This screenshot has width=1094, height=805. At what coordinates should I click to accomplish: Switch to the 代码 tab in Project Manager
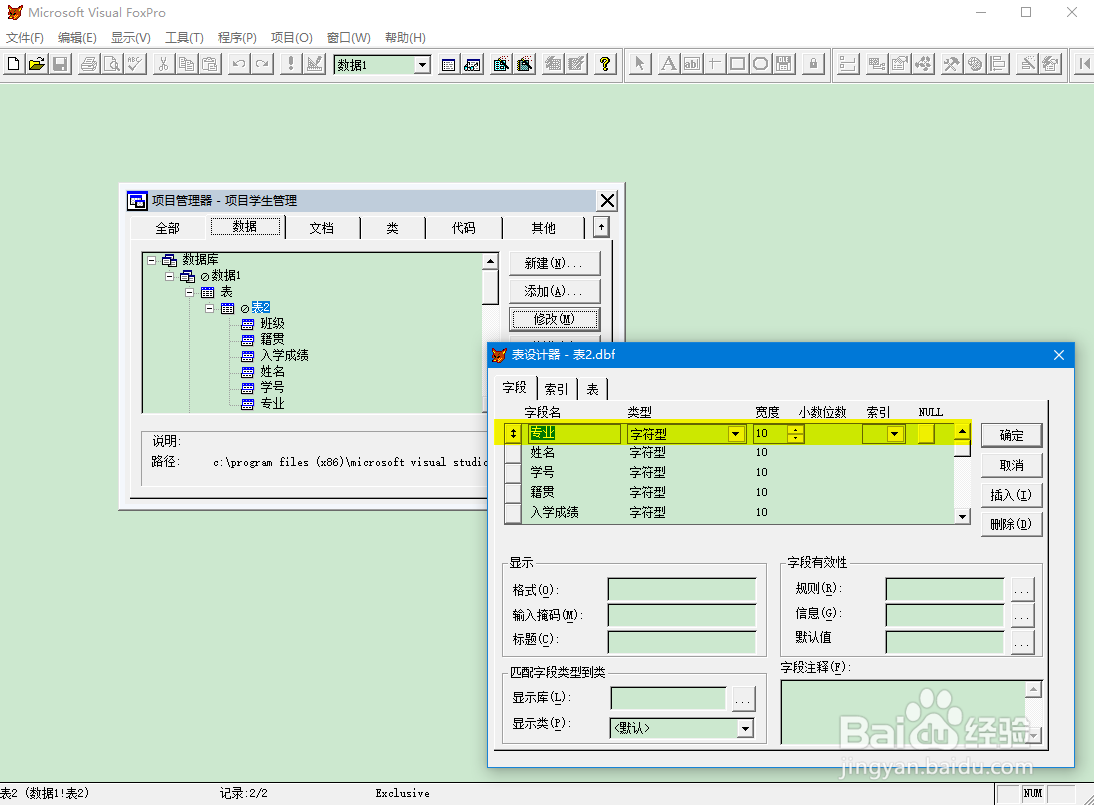463,228
